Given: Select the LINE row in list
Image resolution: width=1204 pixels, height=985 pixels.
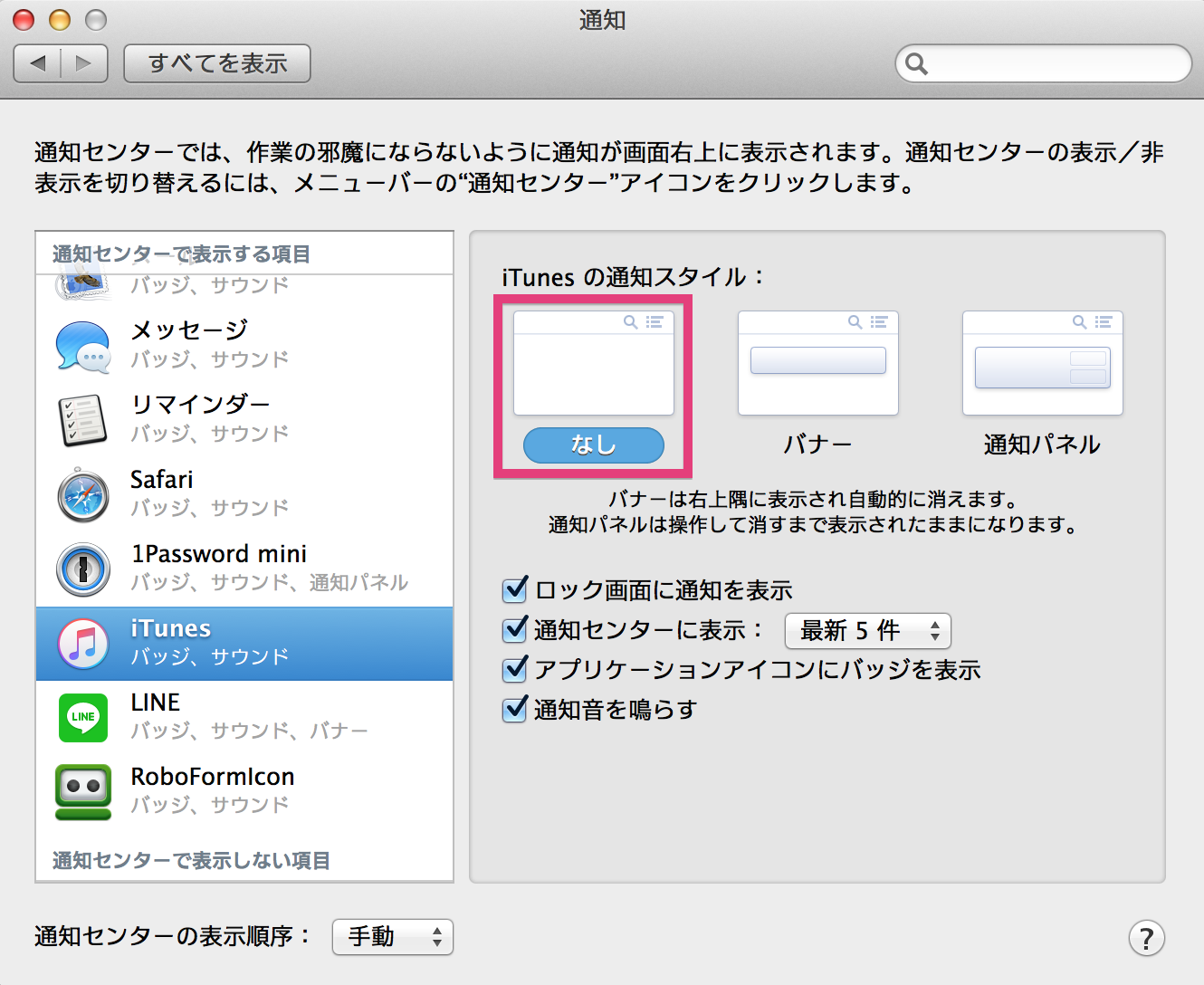Looking at the screenshot, I should pos(244,718).
